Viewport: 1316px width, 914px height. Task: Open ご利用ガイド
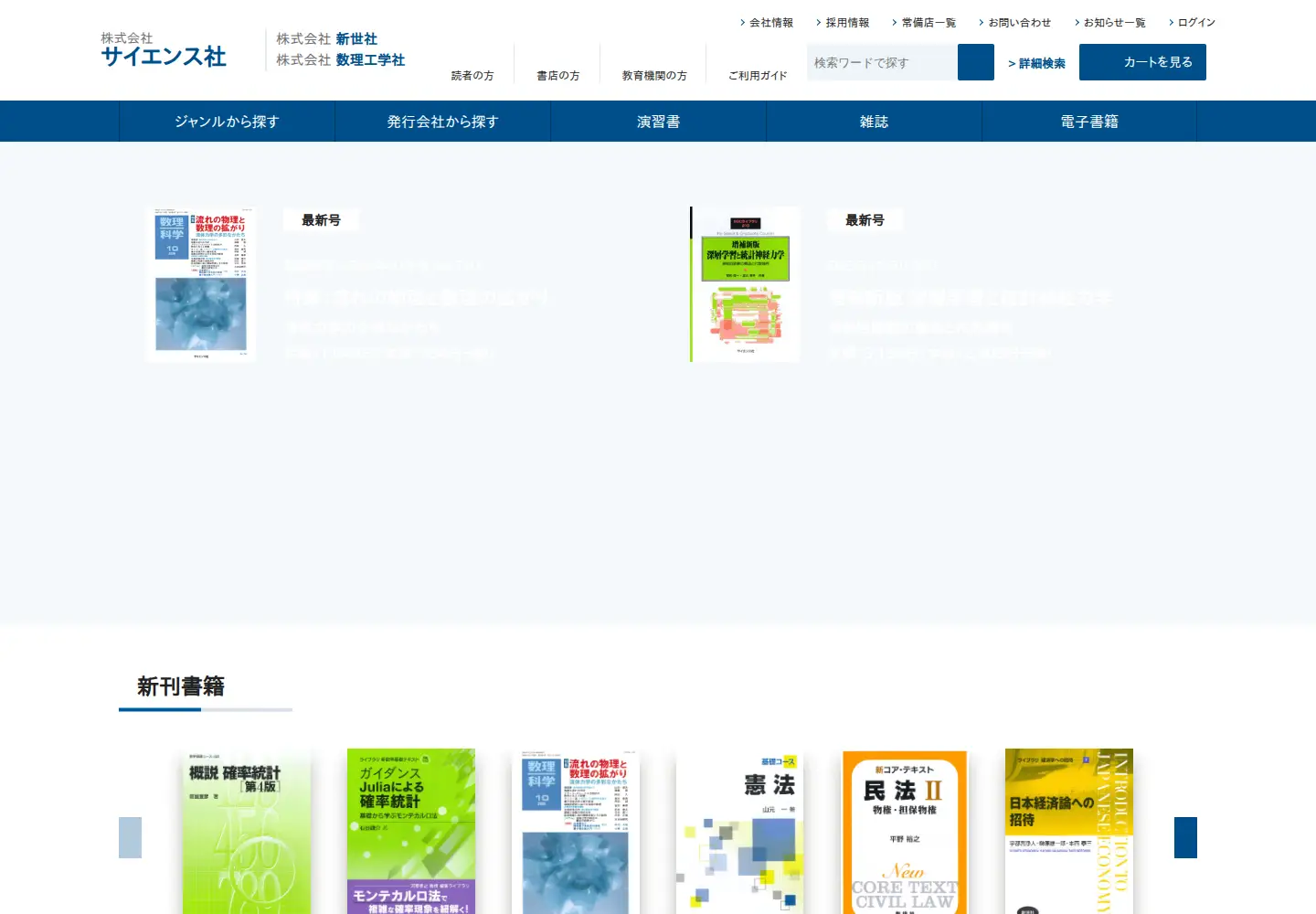pos(758,76)
